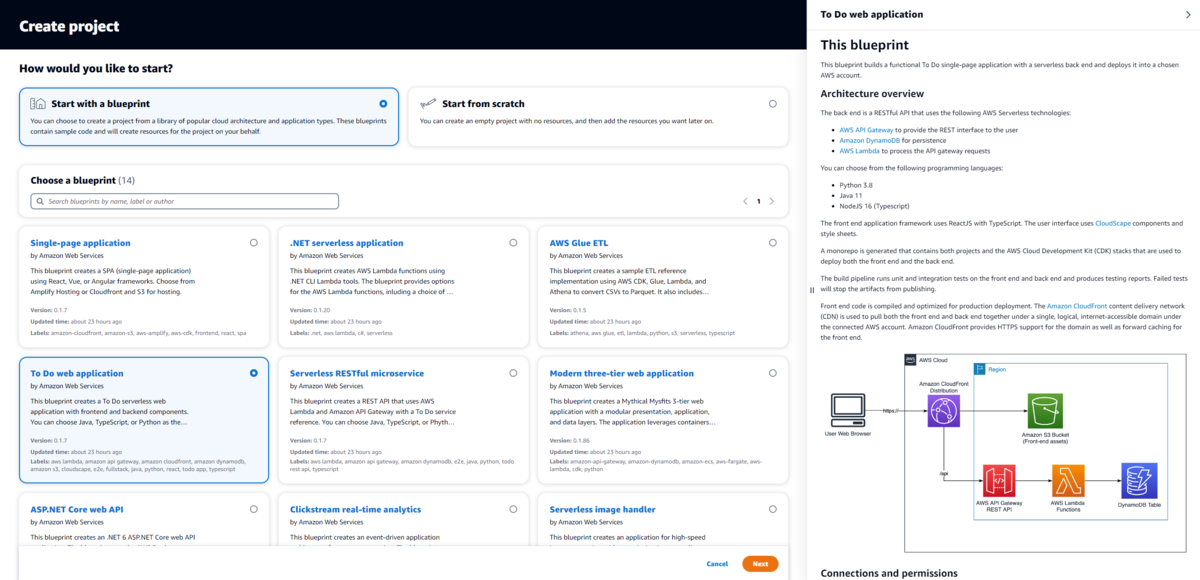
Task: Open the AWS API Gateway link
Action: [x=867, y=130]
